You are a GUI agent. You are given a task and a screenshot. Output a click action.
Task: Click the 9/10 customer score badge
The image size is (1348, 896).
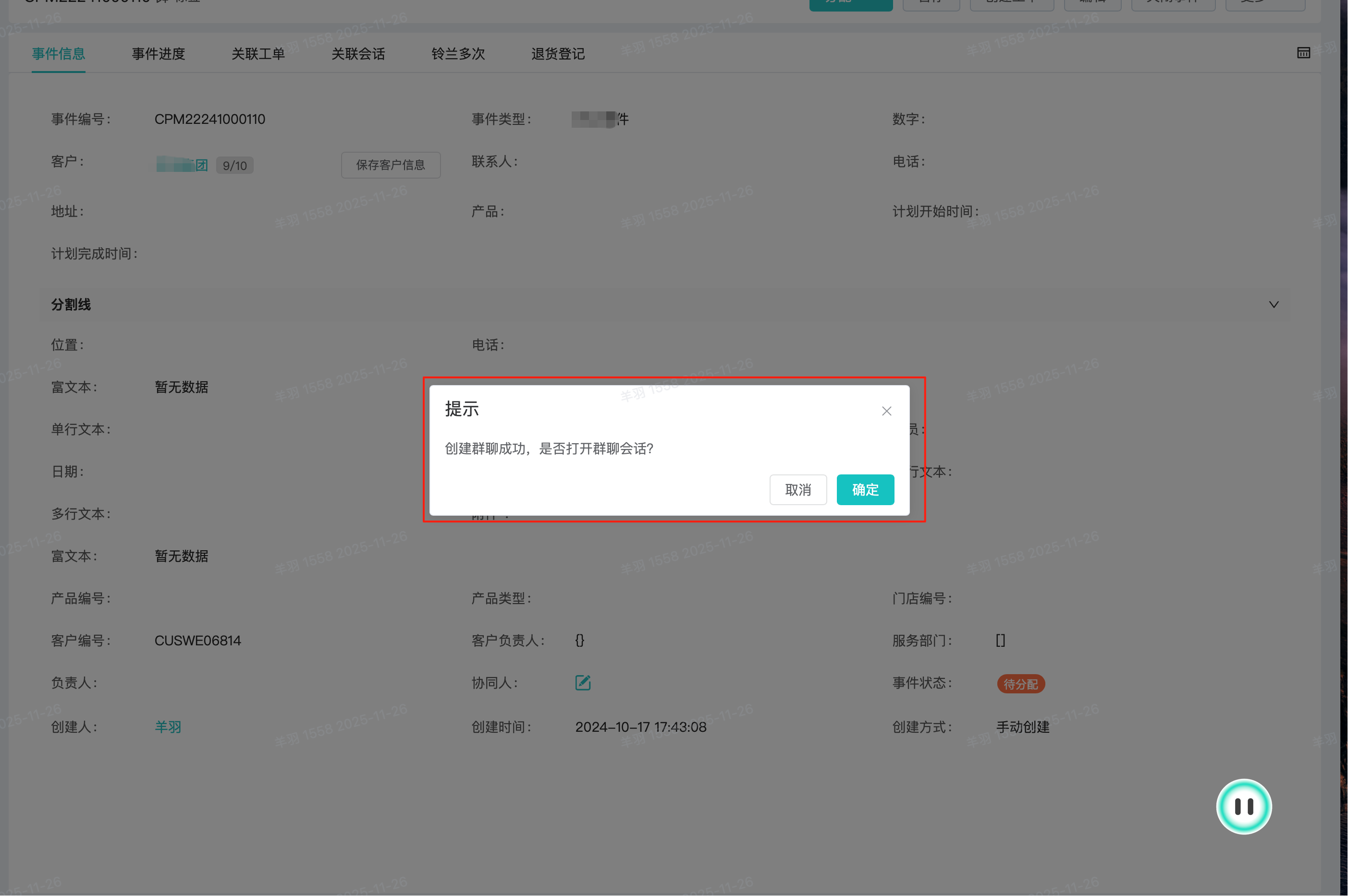click(234, 166)
